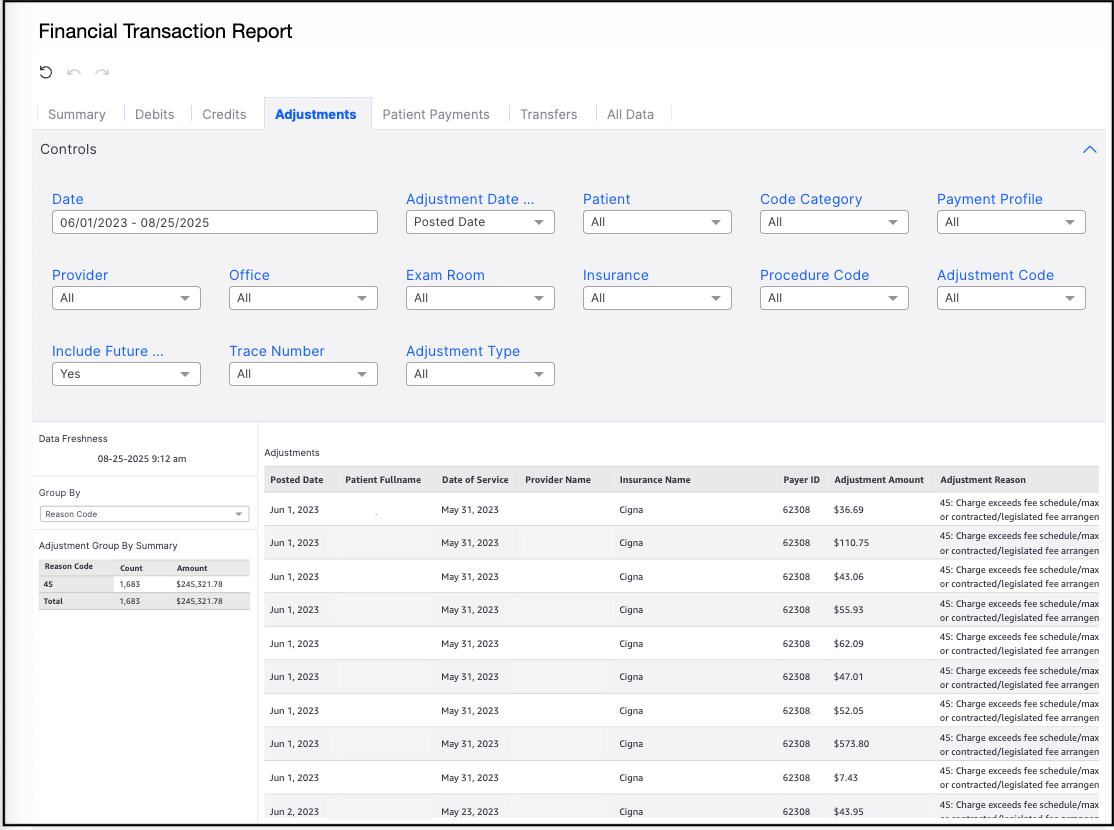Expand the Payment Profile dropdown
This screenshot has height=830, width=1114.
(x=1011, y=222)
